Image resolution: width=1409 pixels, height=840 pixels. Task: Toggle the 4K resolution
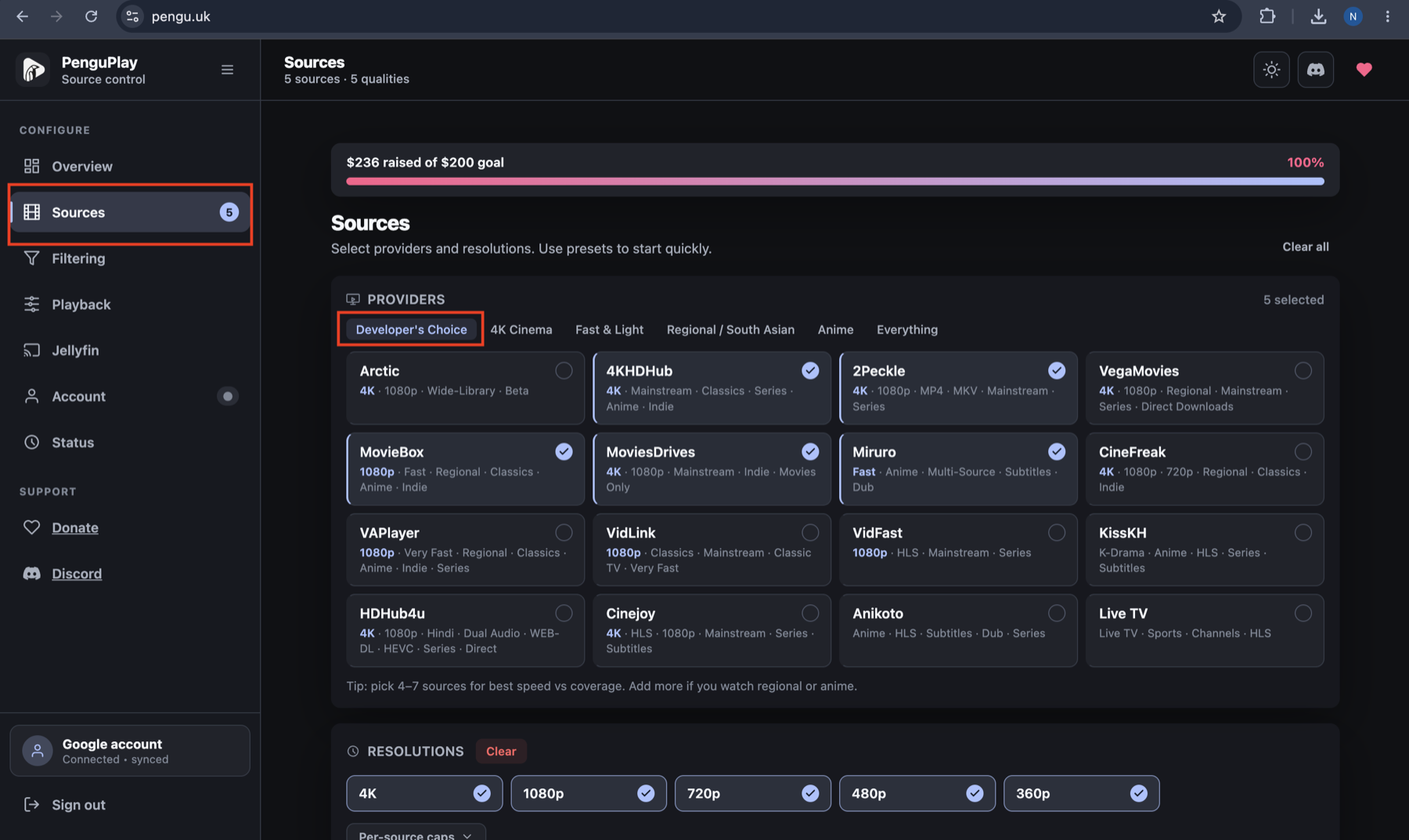(x=424, y=793)
